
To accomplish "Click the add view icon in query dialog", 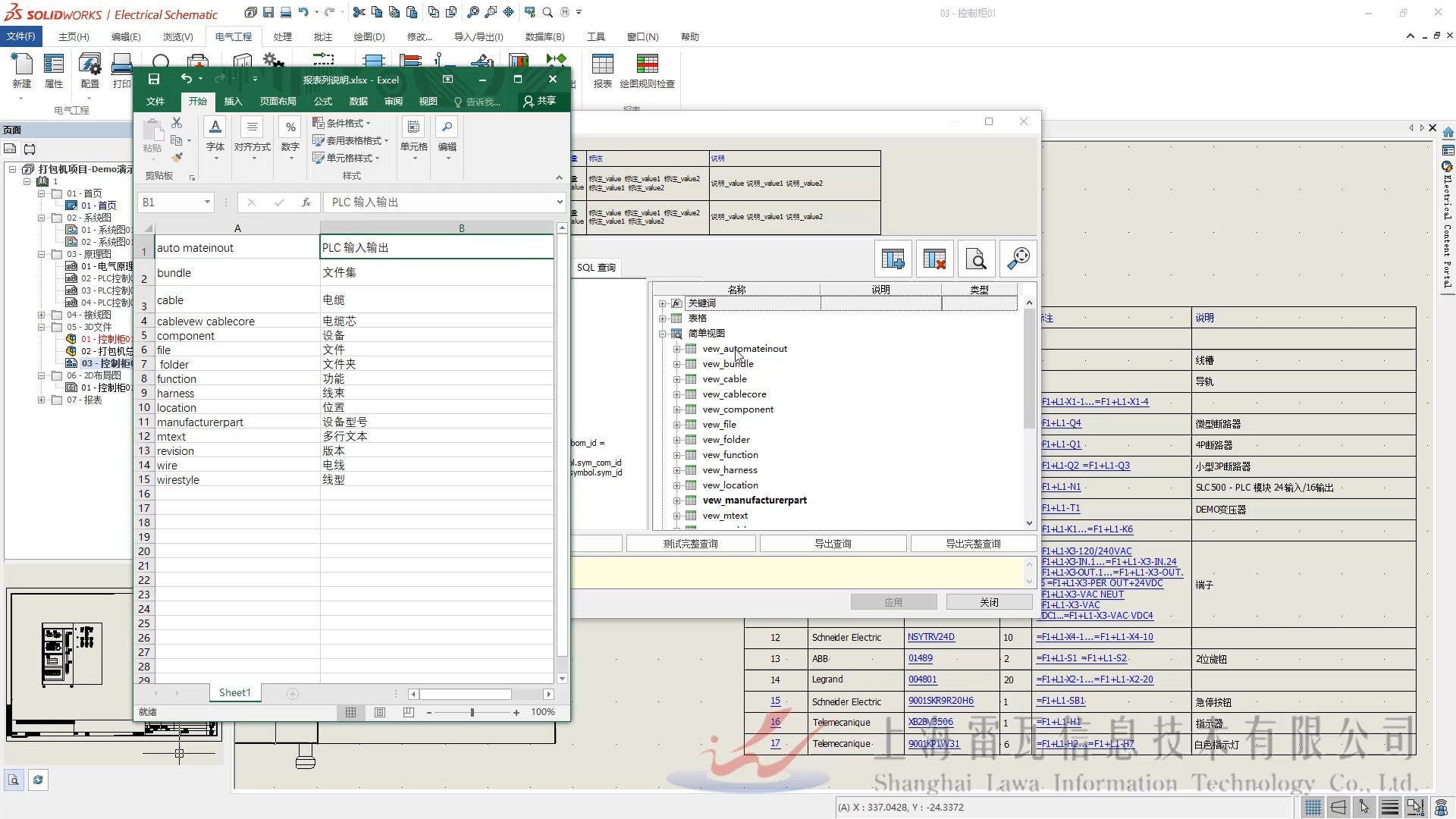I will tap(893, 259).
